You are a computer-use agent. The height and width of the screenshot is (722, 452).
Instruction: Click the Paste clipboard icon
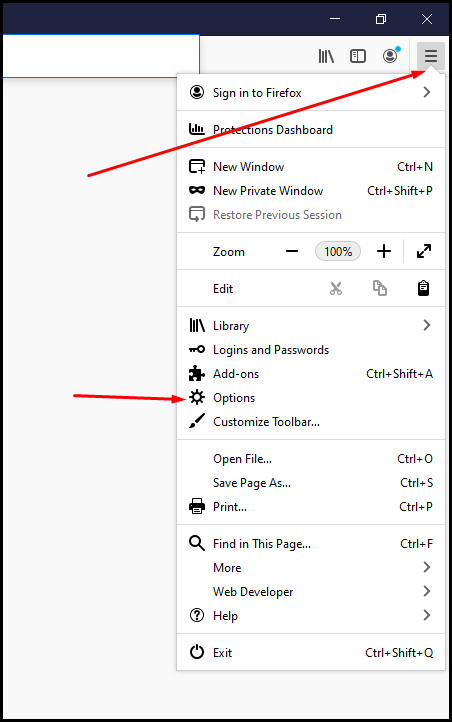click(x=423, y=288)
